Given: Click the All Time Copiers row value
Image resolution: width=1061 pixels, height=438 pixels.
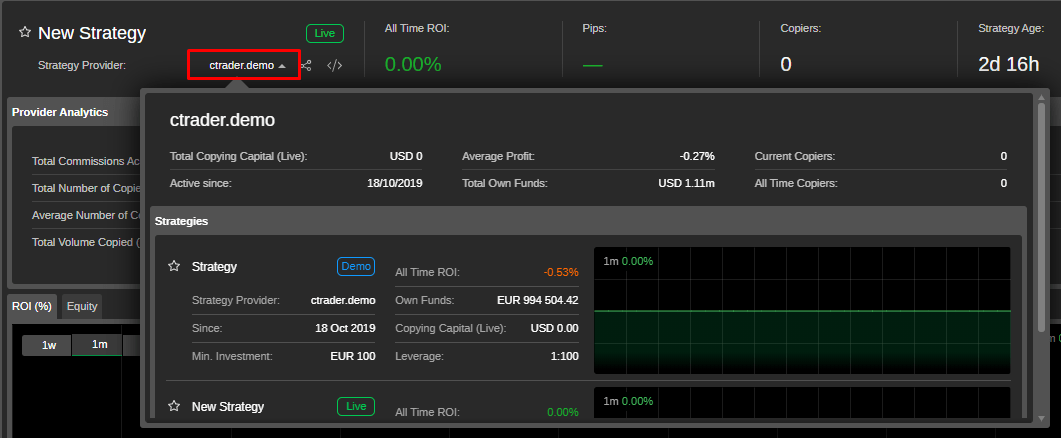Looking at the screenshot, I should point(1003,183).
